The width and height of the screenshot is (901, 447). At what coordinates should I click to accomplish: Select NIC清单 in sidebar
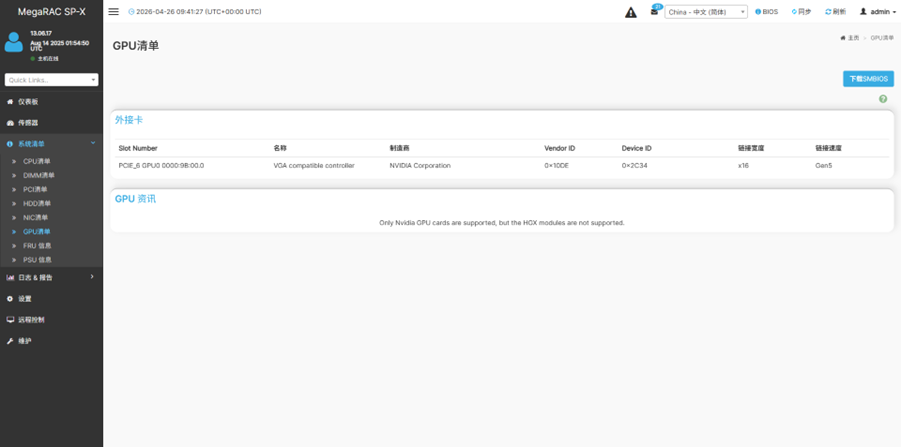tap(36, 217)
